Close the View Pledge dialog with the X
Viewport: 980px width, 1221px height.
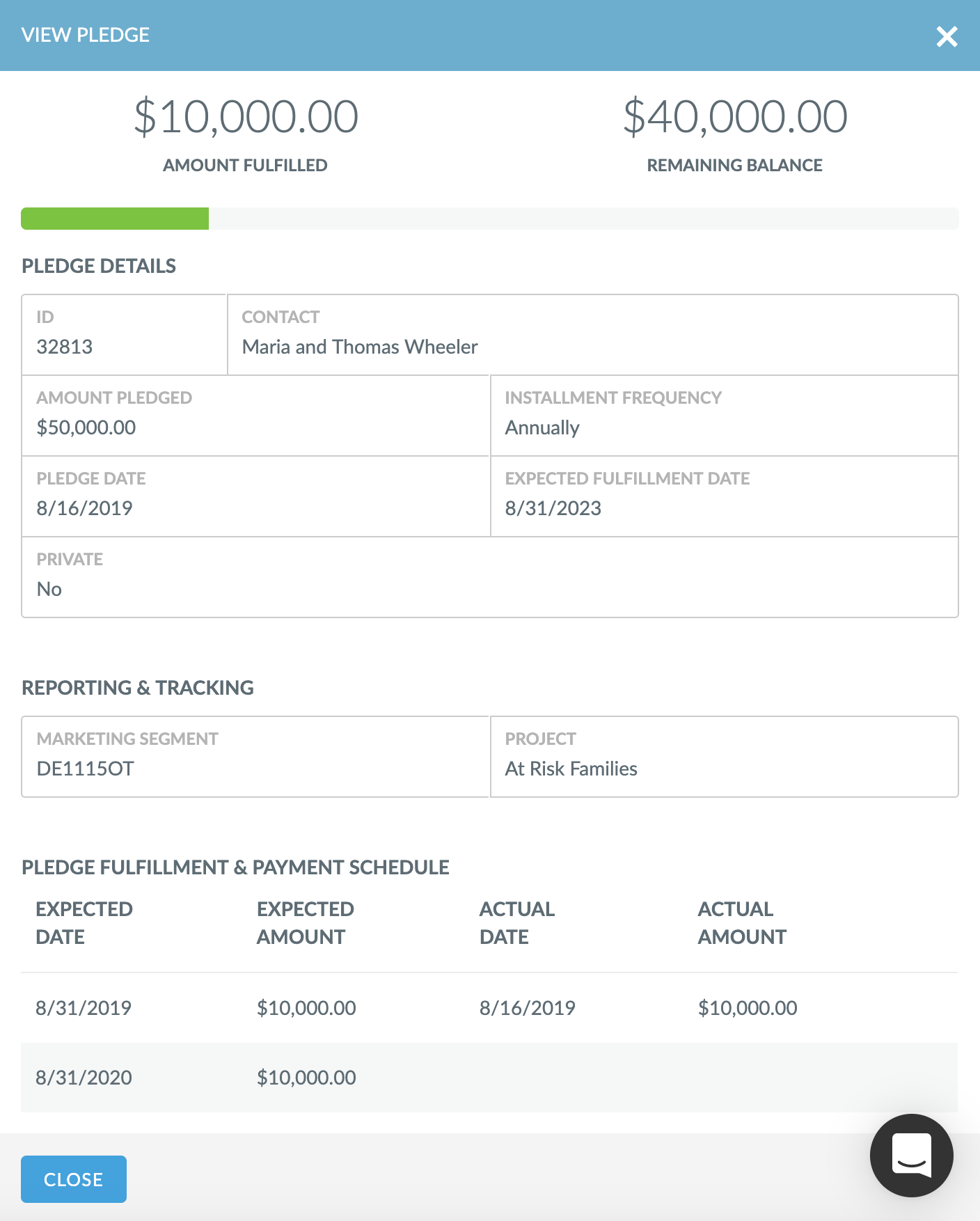coord(947,37)
